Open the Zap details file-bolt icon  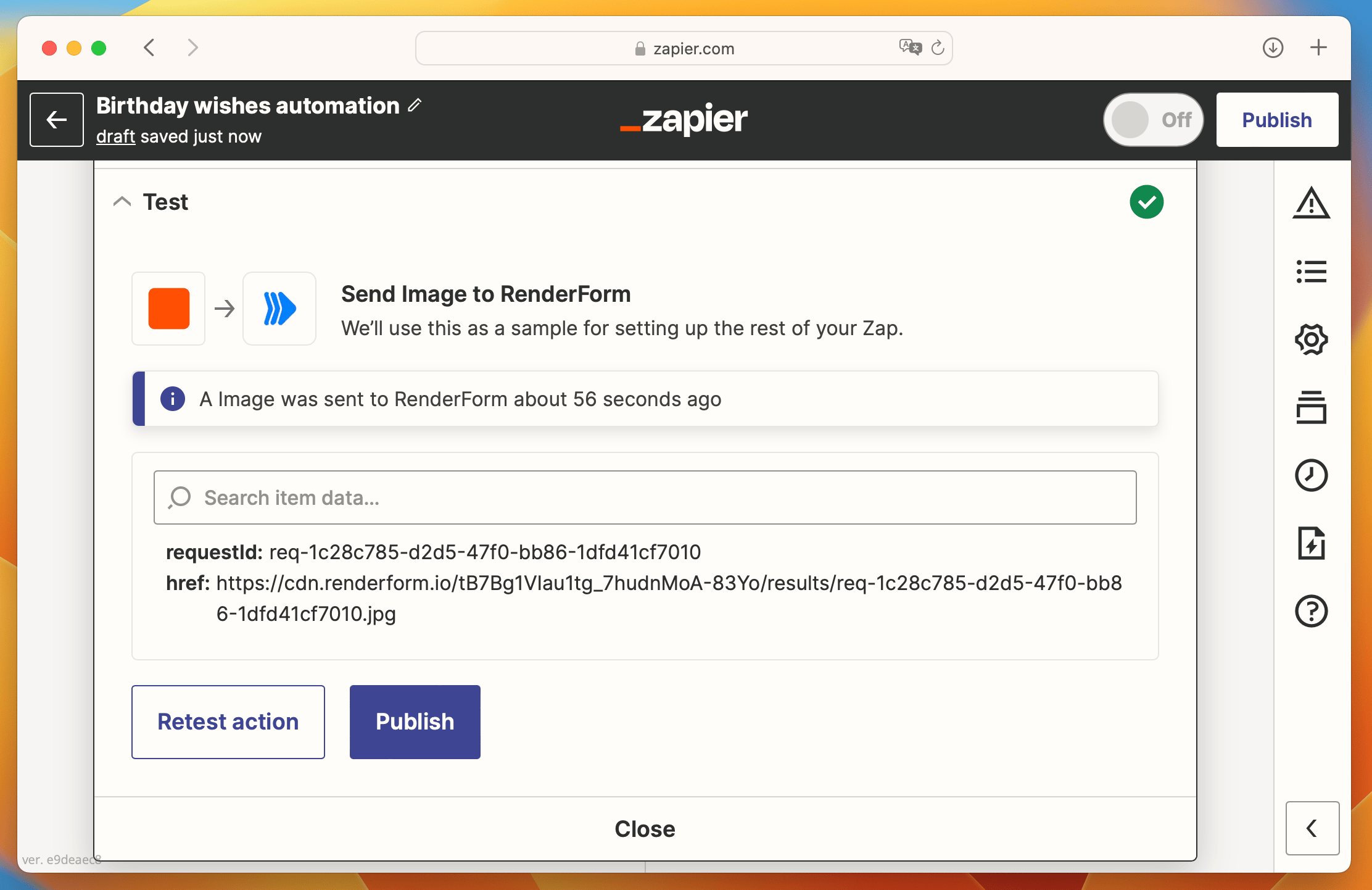coord(1312,543)
